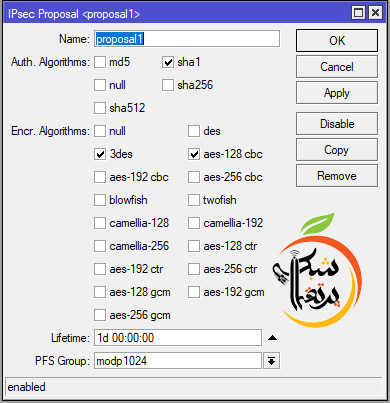Screen dimensions: 390x403
Task: Collapse Lifetime field with up arrow
Action: (x=272, y=338)
